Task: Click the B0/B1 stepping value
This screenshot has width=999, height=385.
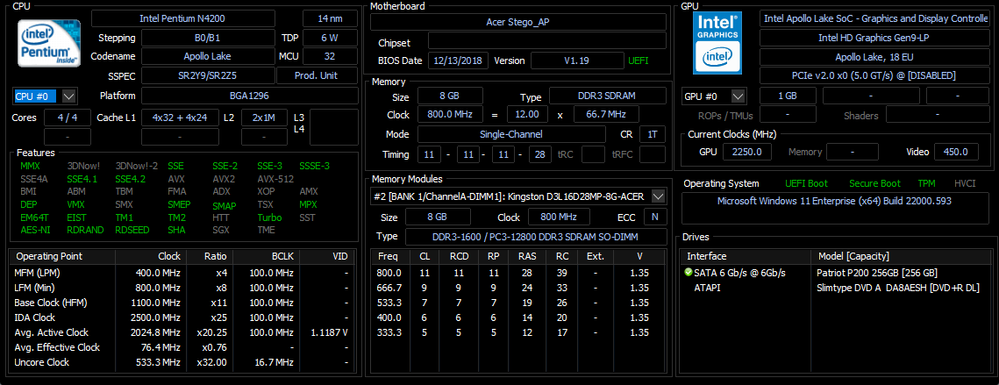Action: [x=208, y=38]
